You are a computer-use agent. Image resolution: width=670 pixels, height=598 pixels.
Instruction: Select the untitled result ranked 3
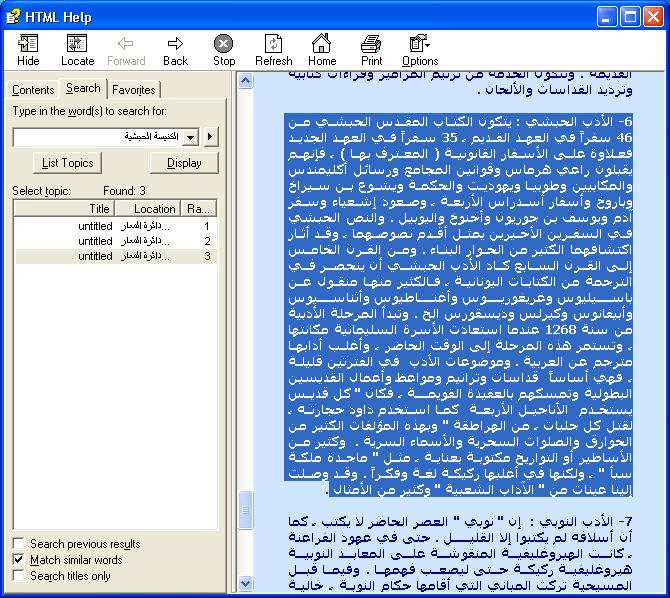116,256
